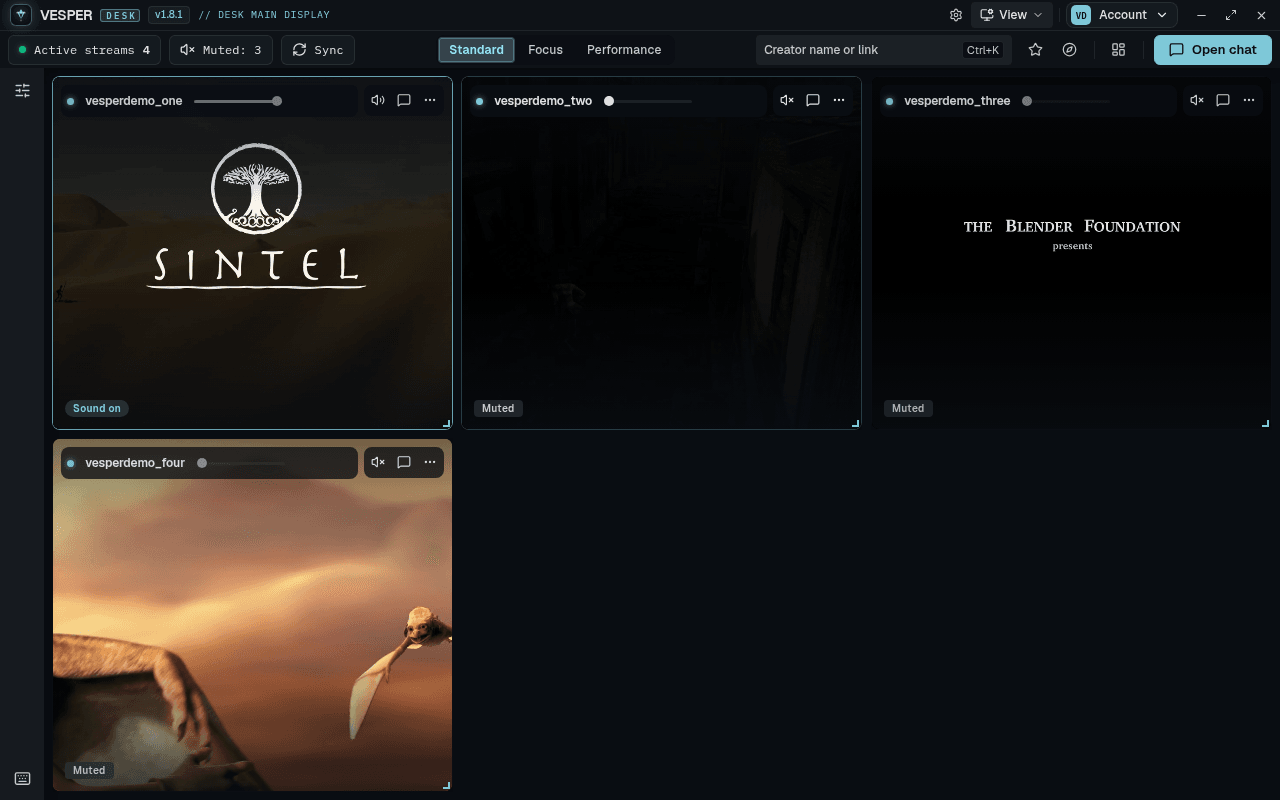Open the settings gear icon
Image resolution: width=1280 pixels, height=800 pixels.
coord(956,15)
